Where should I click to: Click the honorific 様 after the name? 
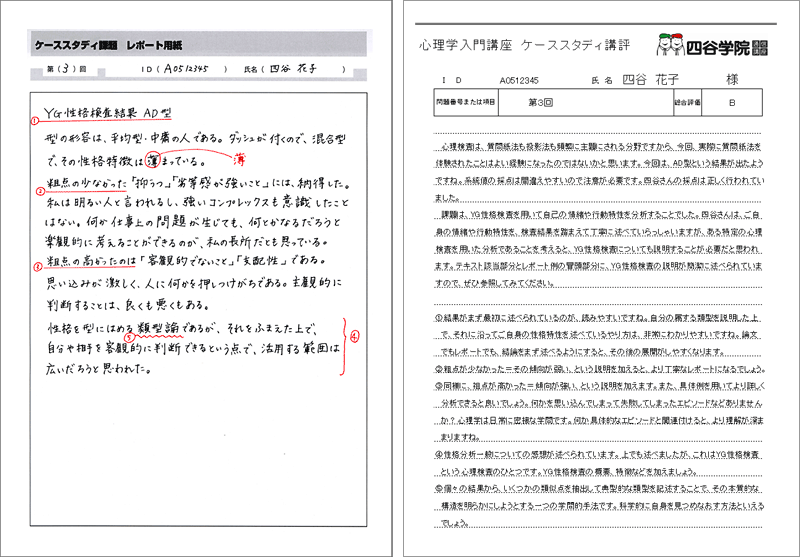(732, 79)
